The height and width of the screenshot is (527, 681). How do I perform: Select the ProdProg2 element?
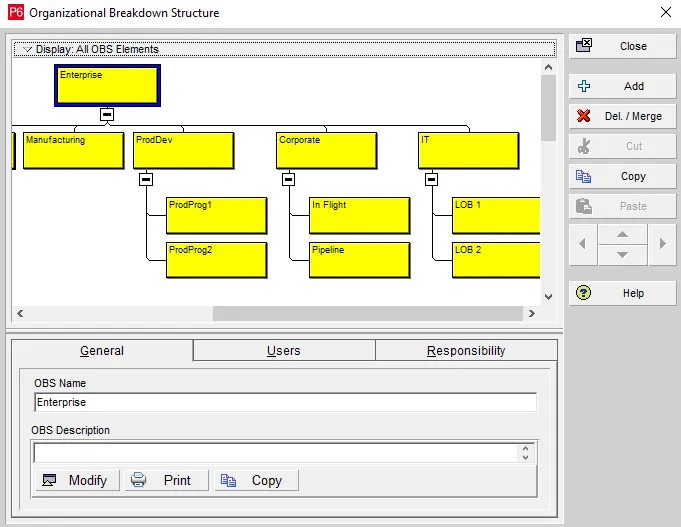click(217, 260)
